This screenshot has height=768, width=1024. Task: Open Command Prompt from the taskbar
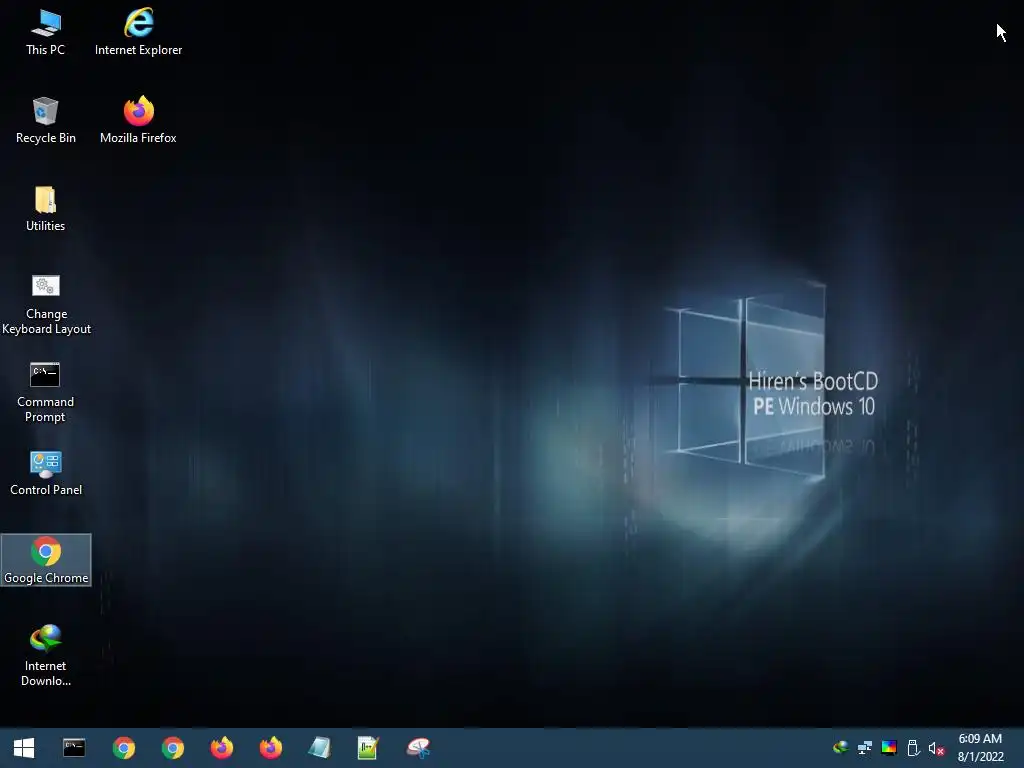click(74, 748)
